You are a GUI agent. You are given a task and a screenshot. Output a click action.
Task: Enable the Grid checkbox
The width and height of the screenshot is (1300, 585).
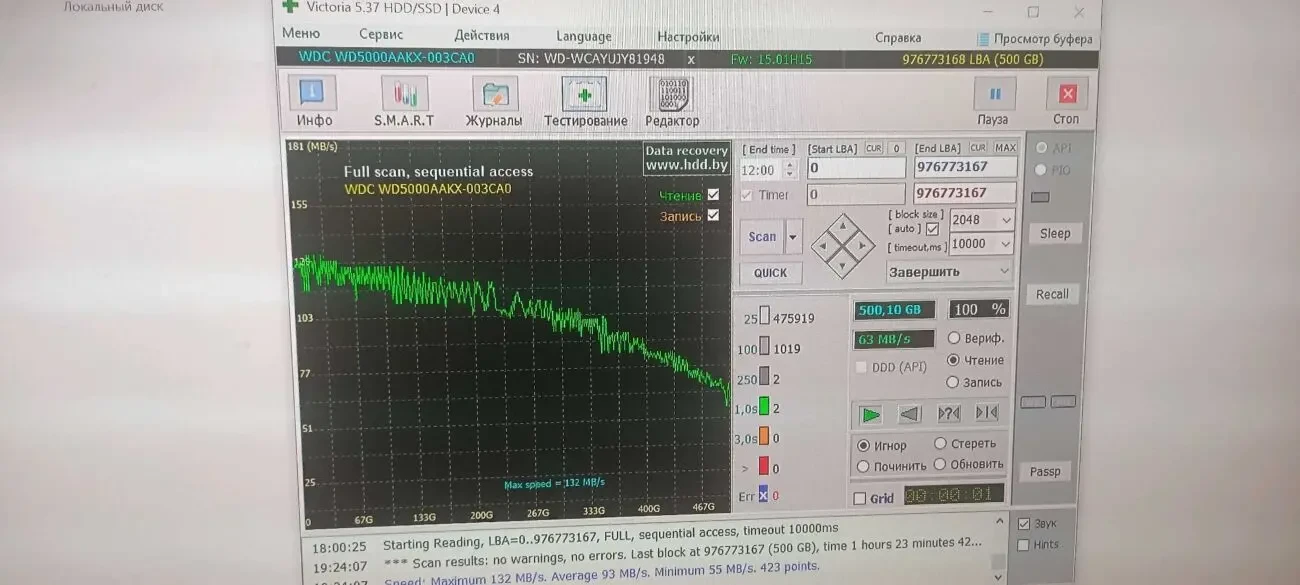tap(859, 498)
